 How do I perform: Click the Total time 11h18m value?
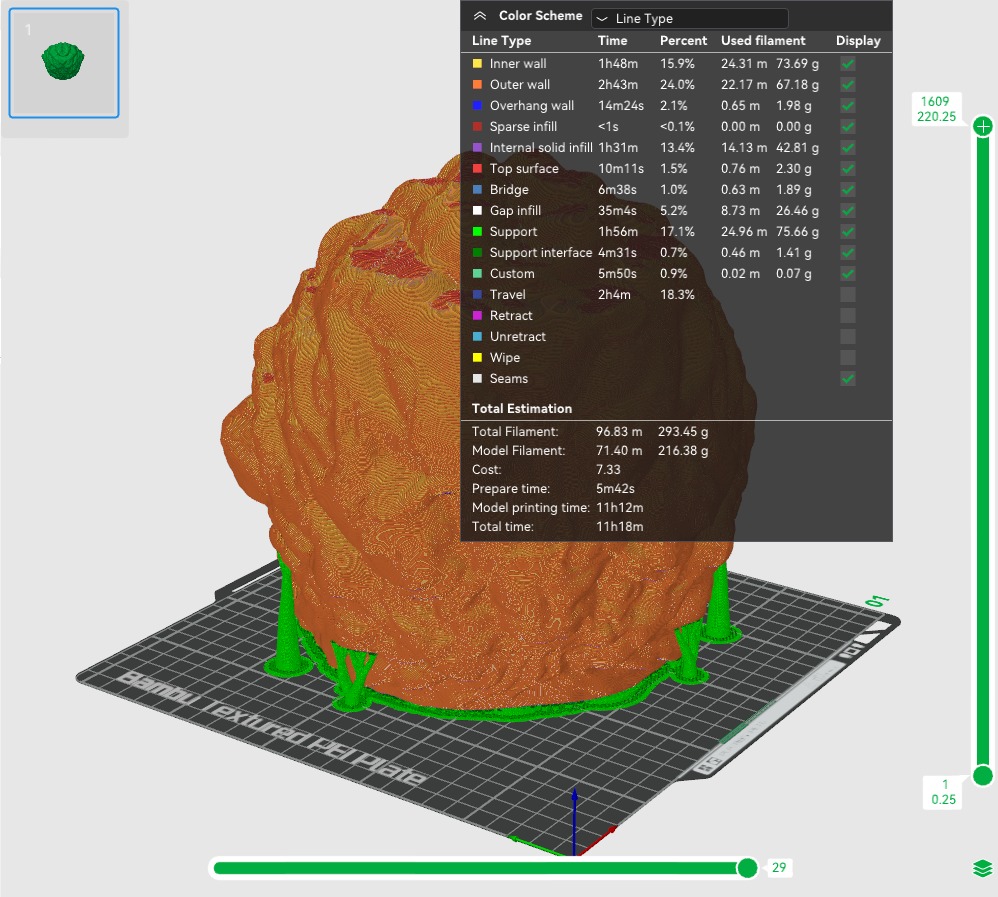click(619, 527)
